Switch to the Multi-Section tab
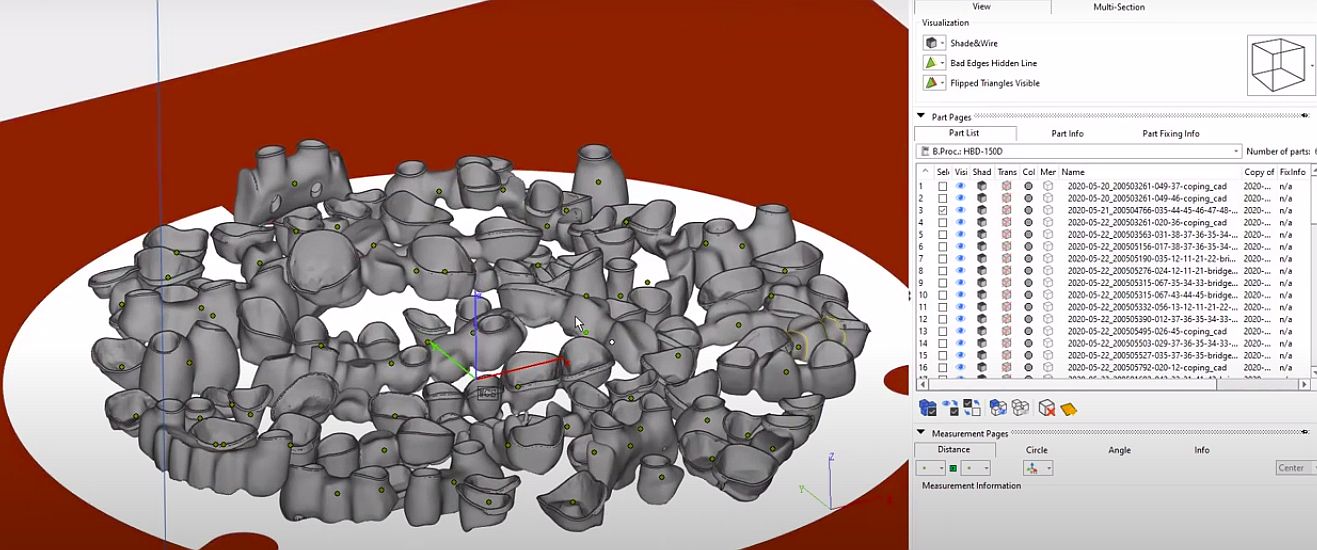Image resolution: width=1317 pixels, height=550 pixels. 1119,7
